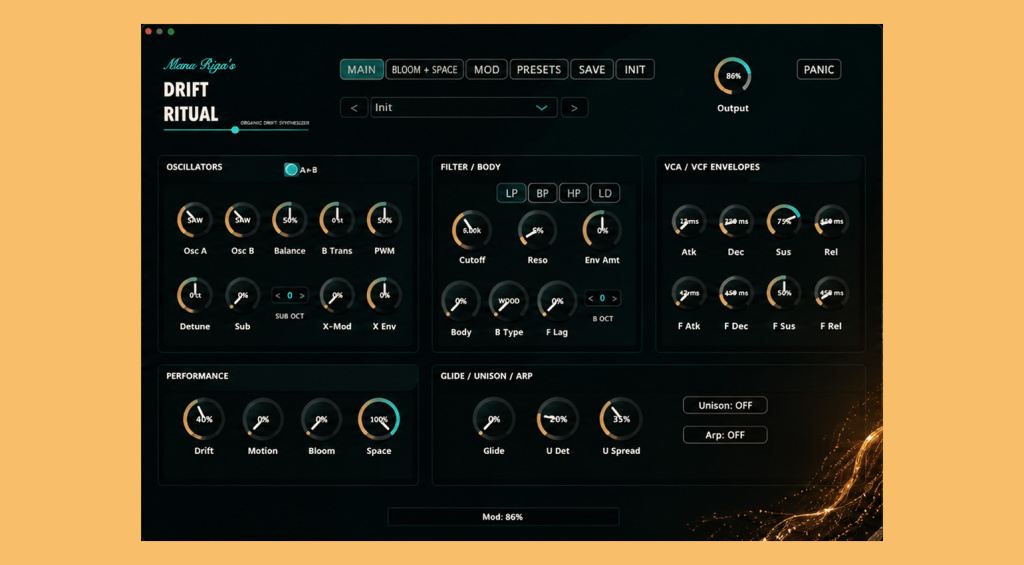Click the Mod: 86% status bar
1024x565 pixels.
click(503, 517)
